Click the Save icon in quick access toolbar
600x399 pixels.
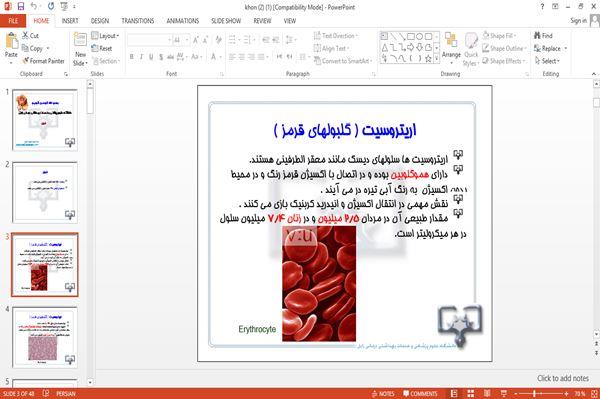(x=21, y=7)
